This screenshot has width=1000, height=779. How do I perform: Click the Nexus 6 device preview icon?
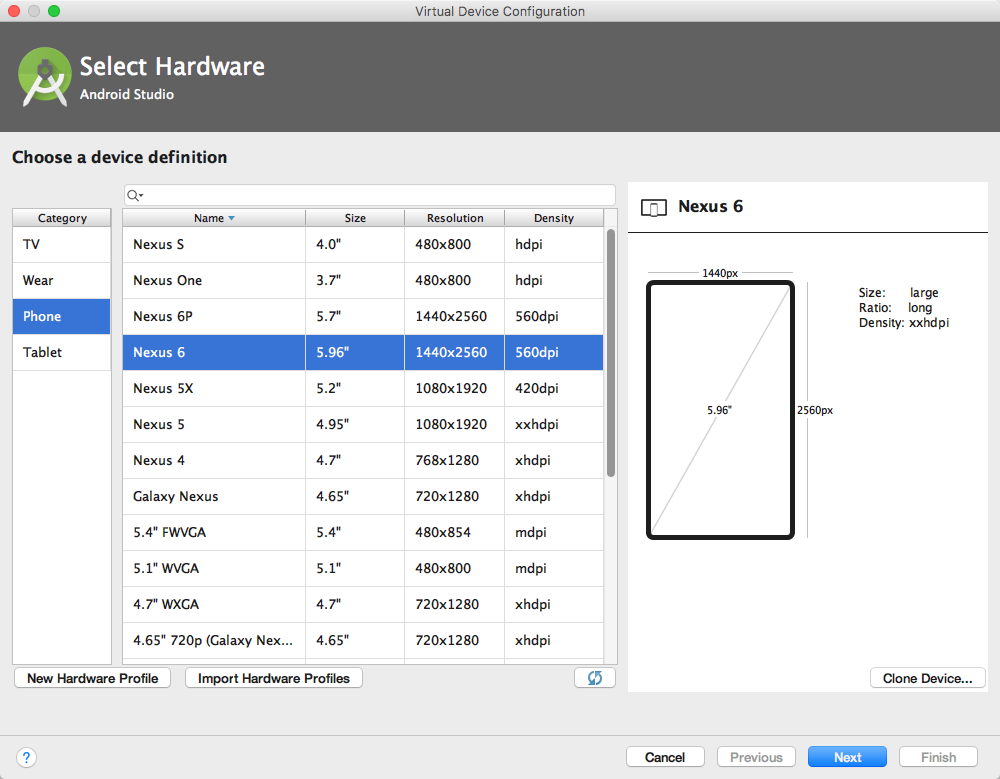click(654, 207)
